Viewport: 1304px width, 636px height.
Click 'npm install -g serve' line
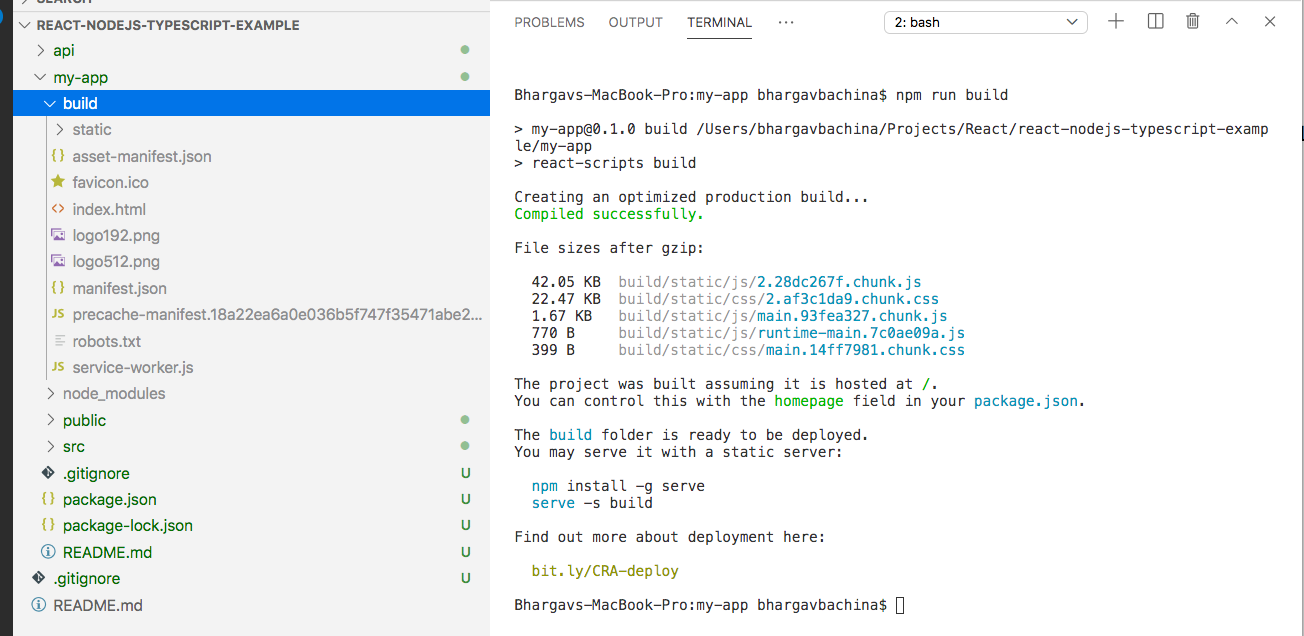[618, 486]
